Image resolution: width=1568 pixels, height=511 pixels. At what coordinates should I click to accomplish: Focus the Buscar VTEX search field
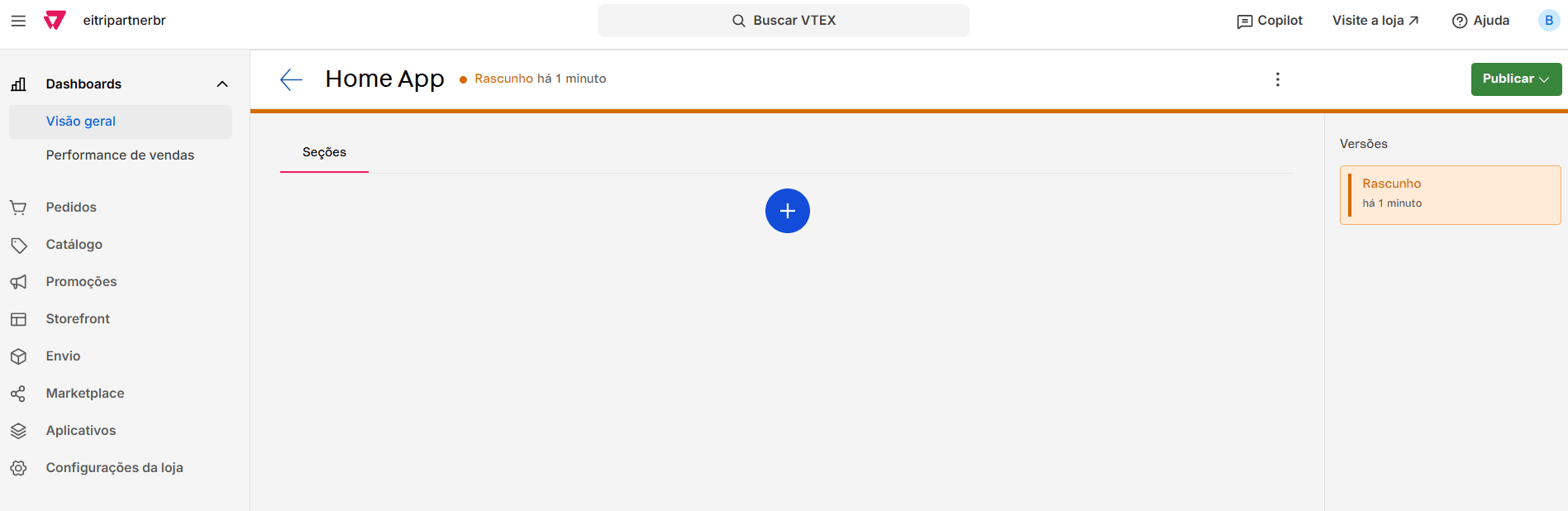(x=784, y=21)
